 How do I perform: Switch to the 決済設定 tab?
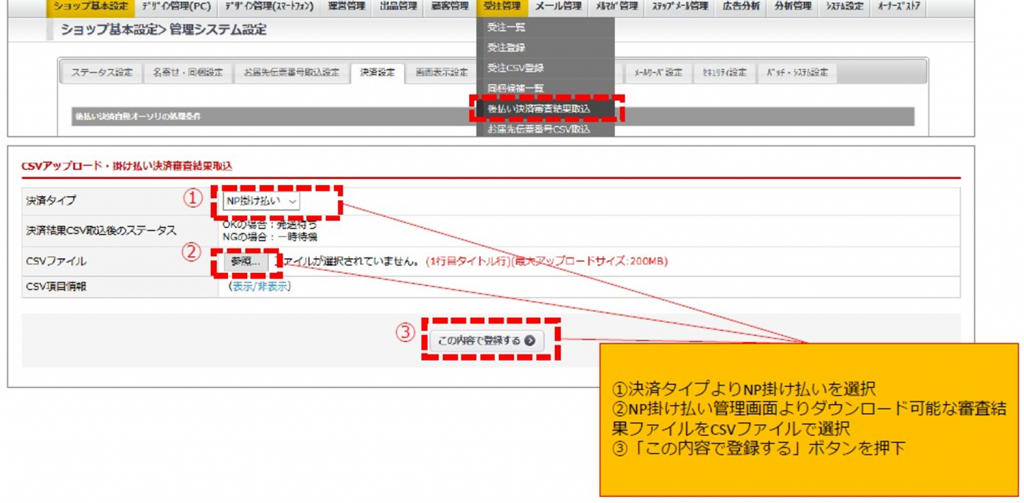click(377, 73)
